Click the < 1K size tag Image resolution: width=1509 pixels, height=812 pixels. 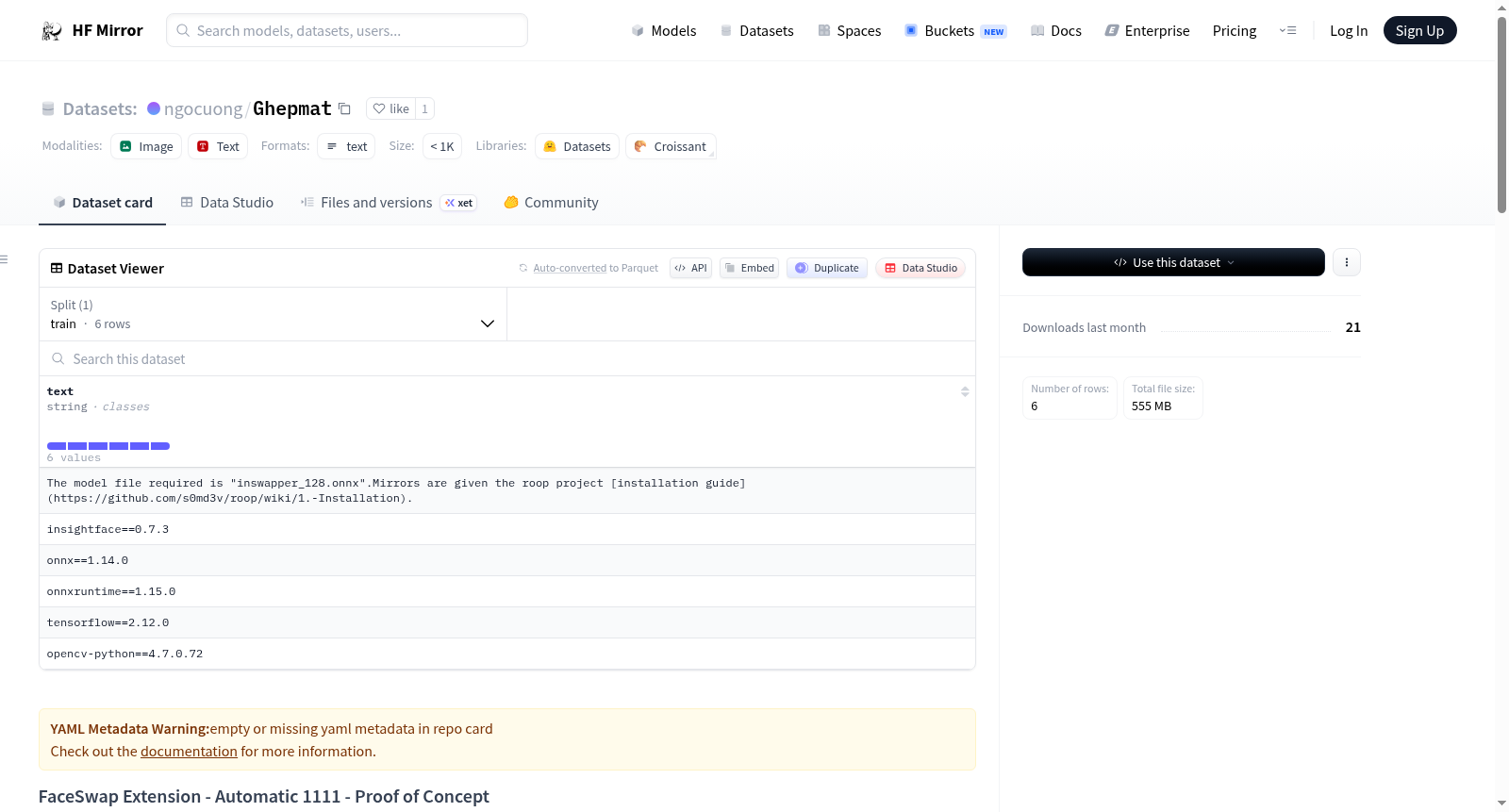(x=442, y=146)
